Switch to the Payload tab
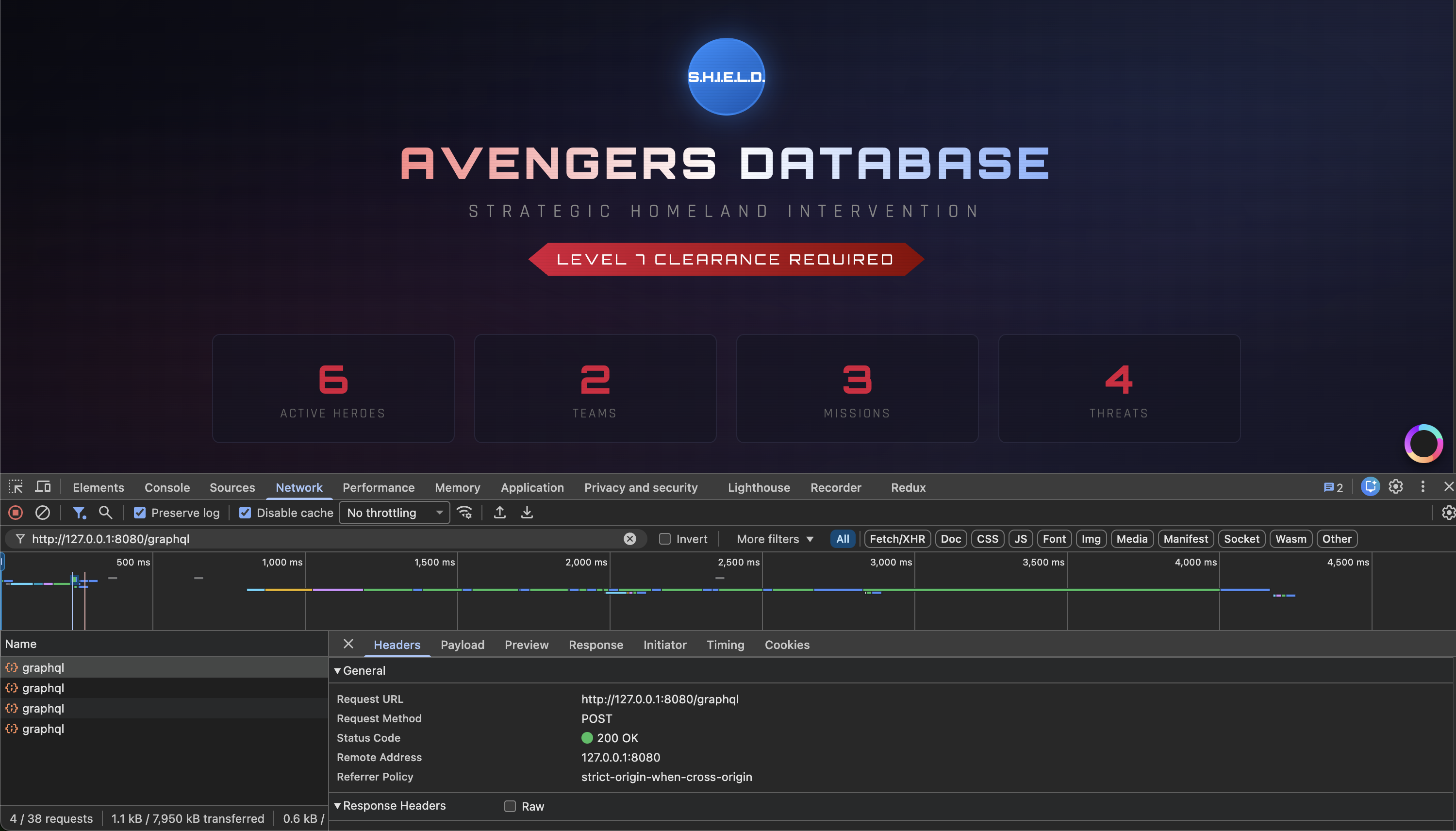Viewport: 1456px width, 831px height. click(462, 645)
